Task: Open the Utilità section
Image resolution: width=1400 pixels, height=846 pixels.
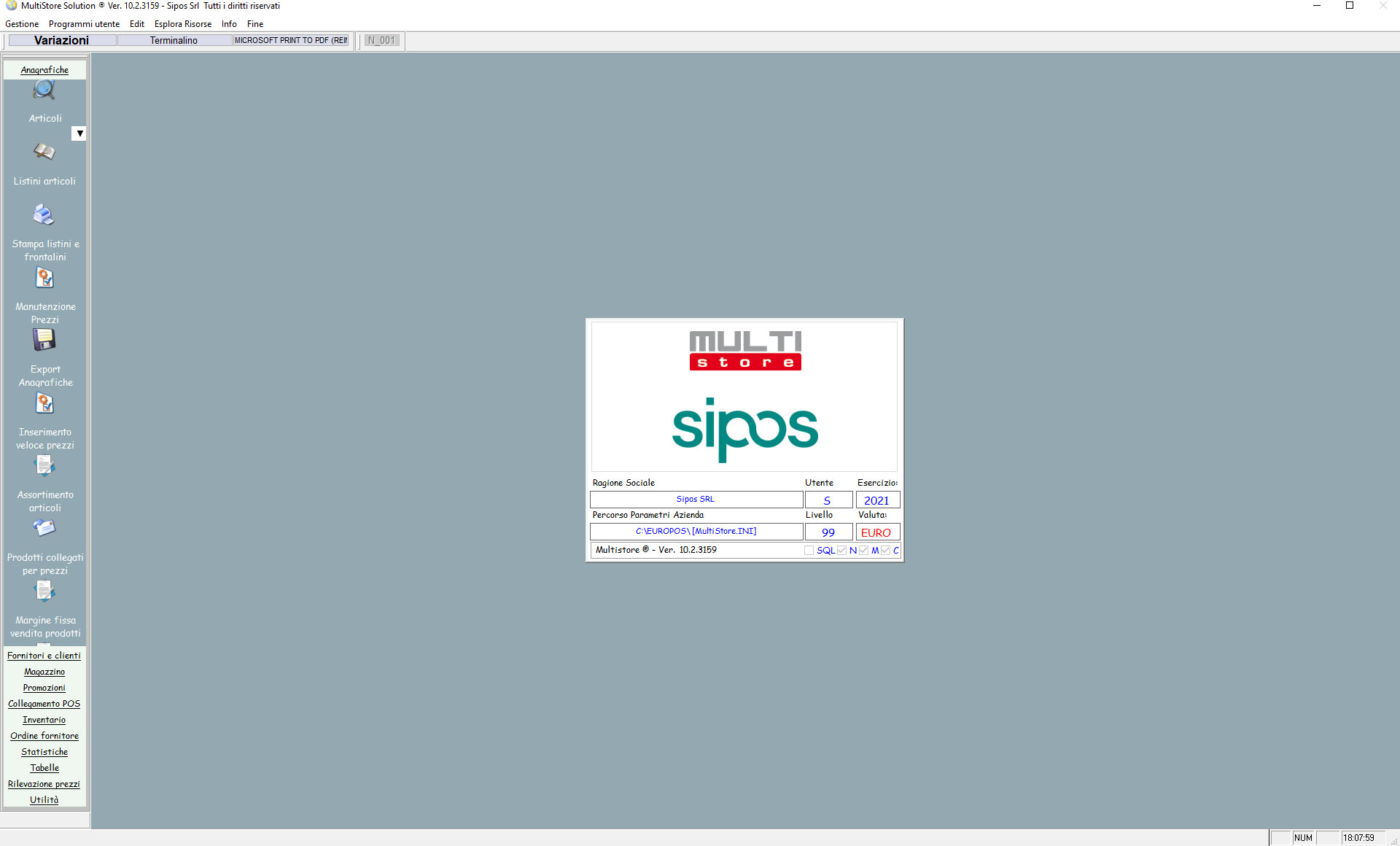Action: click(x=44, y=800)
